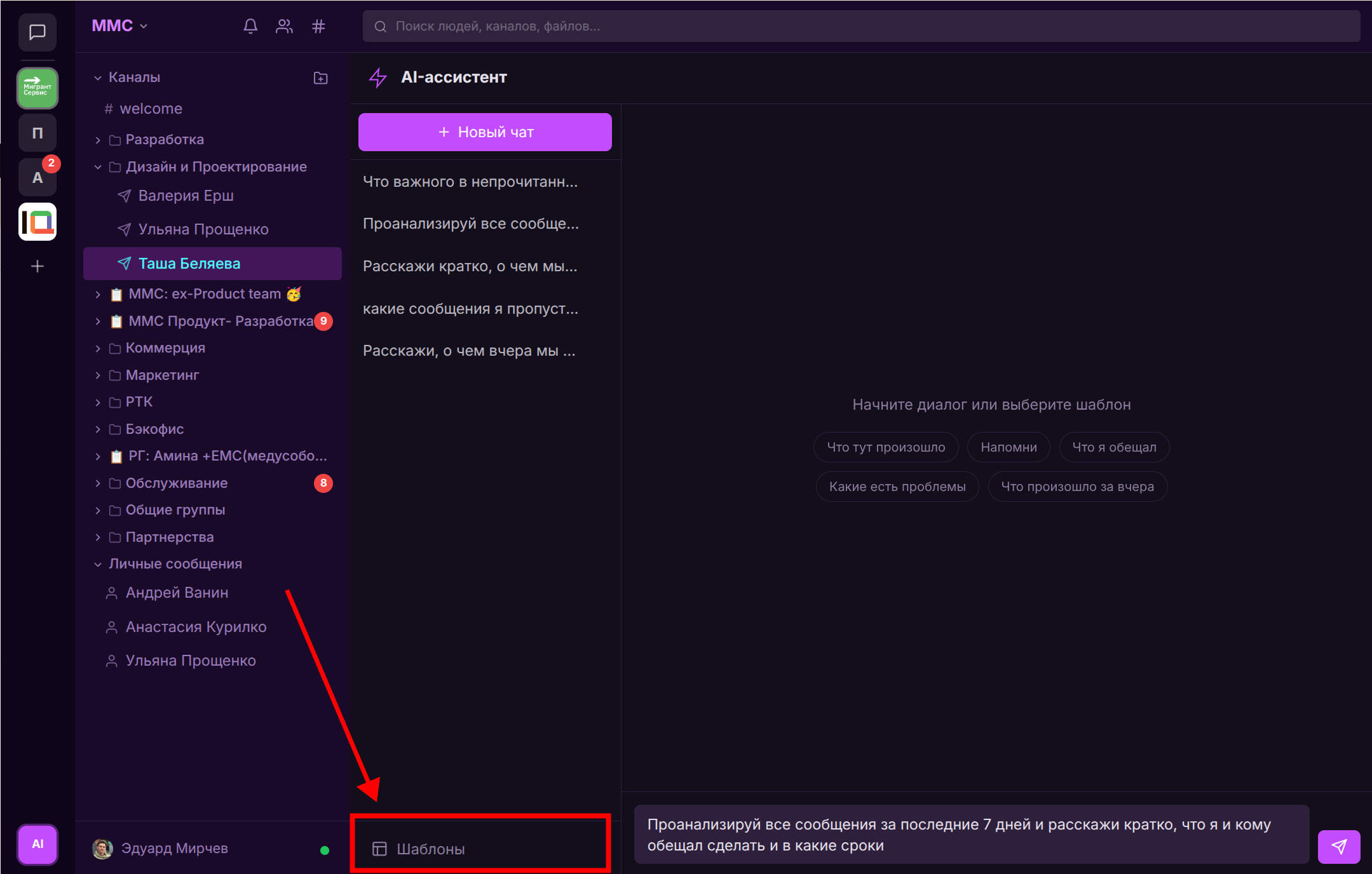
Task: Open the Шаблоны templates panel
Action: [x=431, y=849]
